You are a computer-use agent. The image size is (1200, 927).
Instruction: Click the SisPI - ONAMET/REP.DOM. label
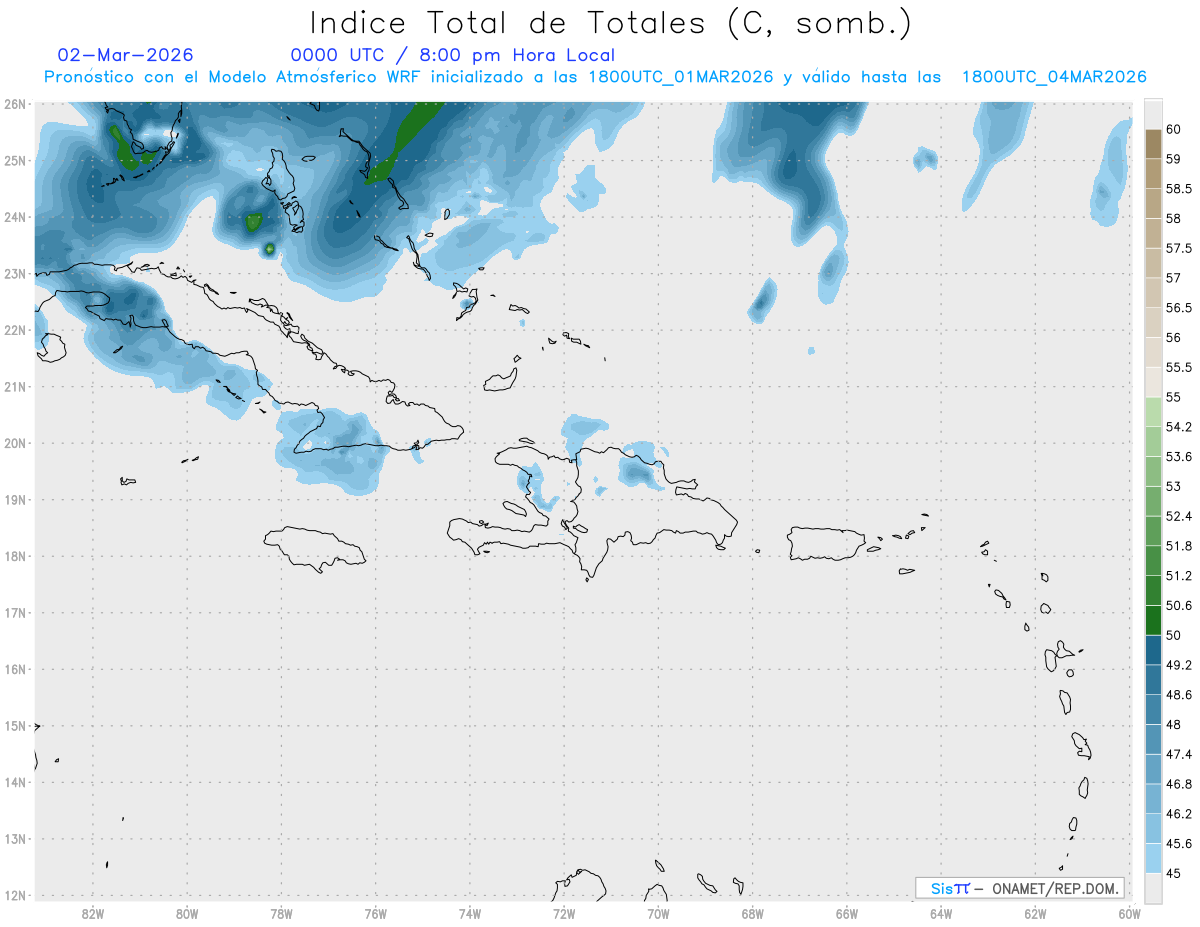pos(1019,888)
